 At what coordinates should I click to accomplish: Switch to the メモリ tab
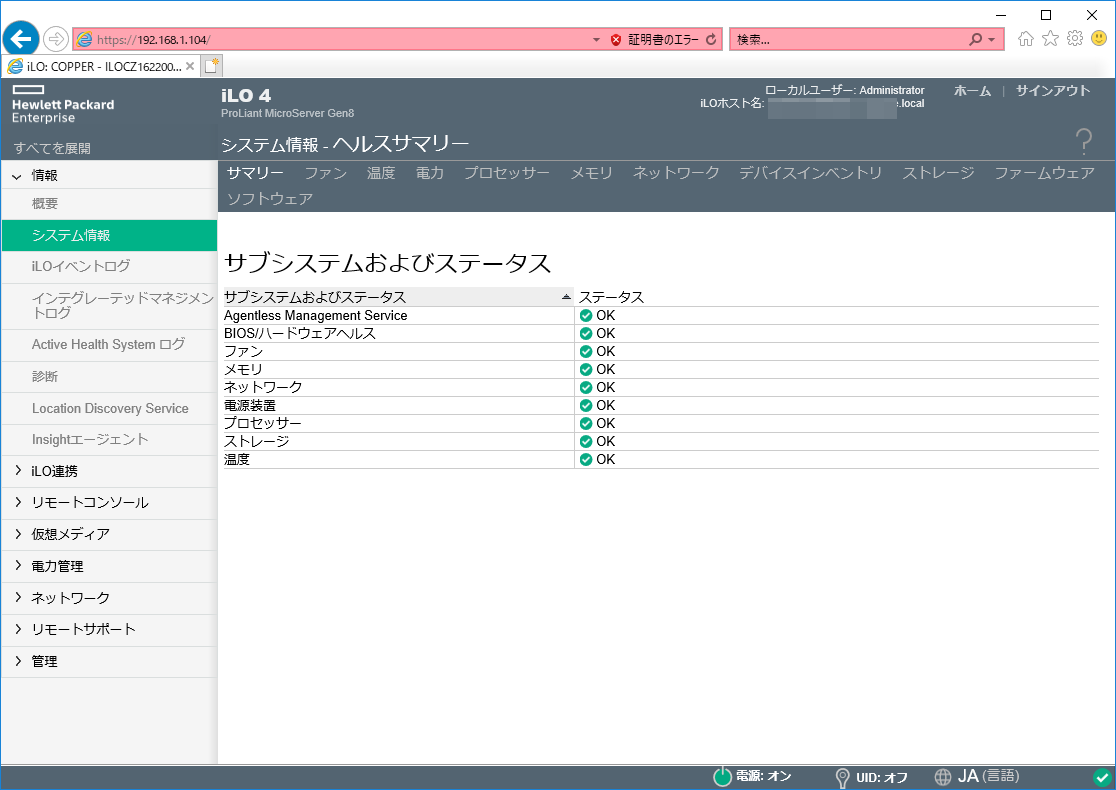click(x=591, y=173)
